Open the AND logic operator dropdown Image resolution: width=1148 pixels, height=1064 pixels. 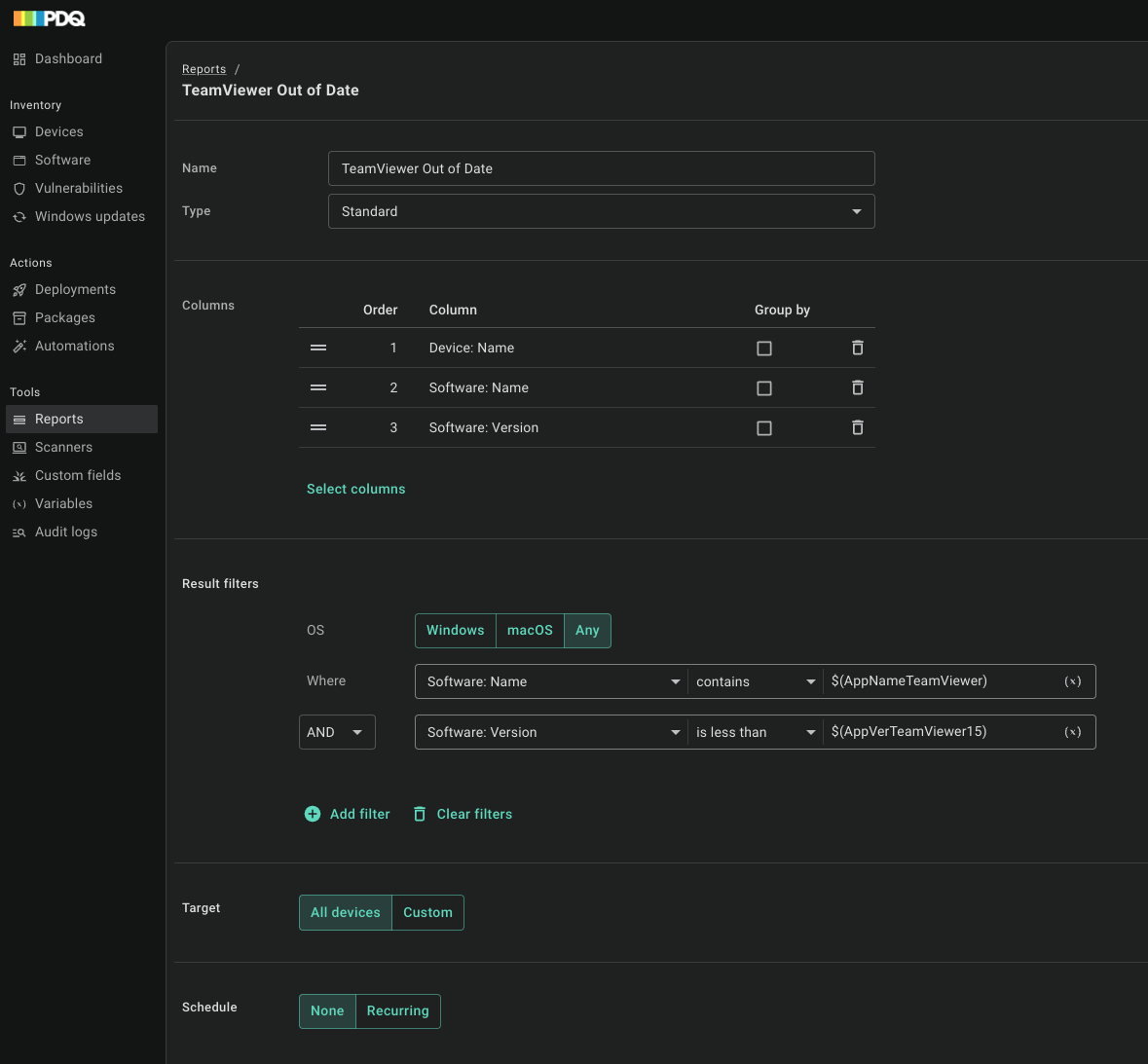pos(337,732)
